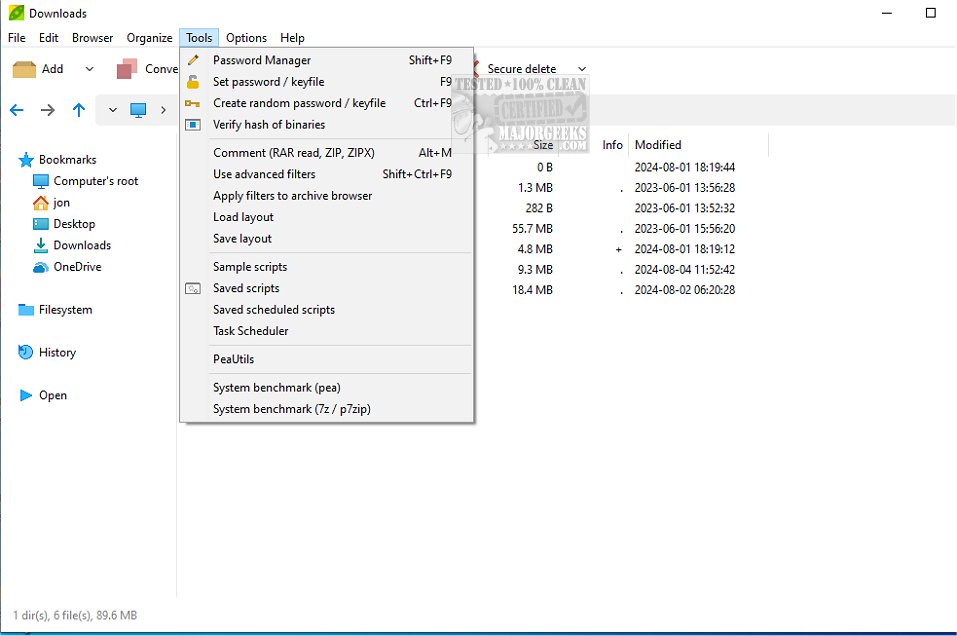957x636 pixels.
Task: Run System benchmark (pea)
Action: 327,388
